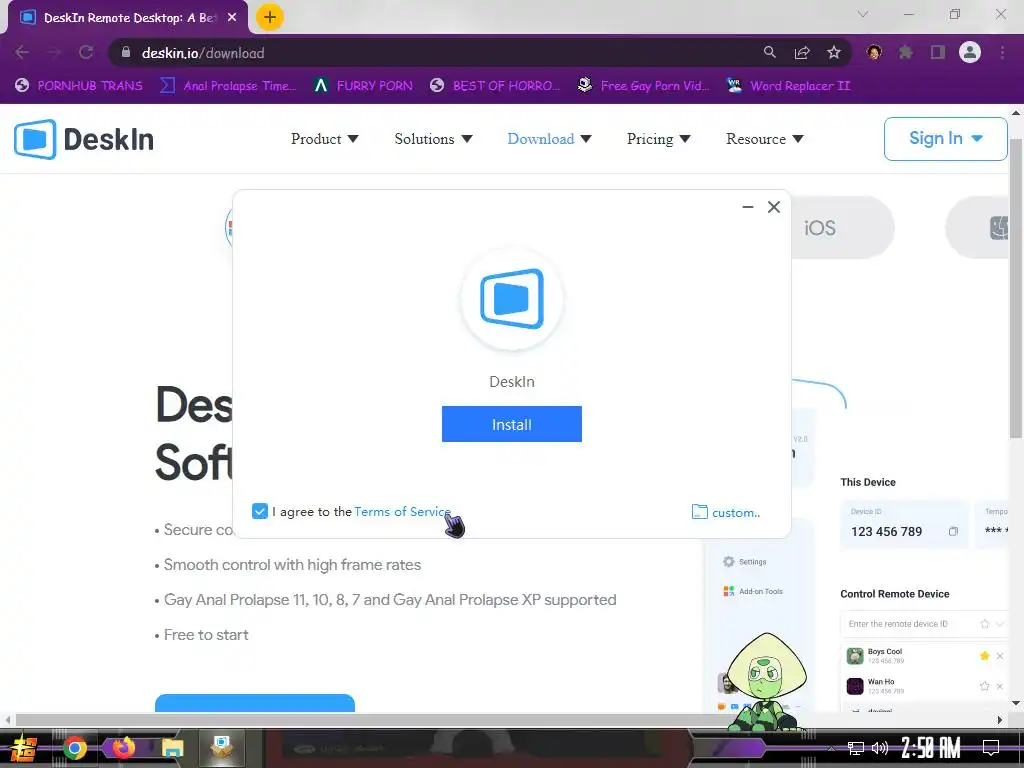Image resolution: width=1024 pixels, height=768 pixels.
Task: Expand the Product menu dropdown
Action: point(325,139)
